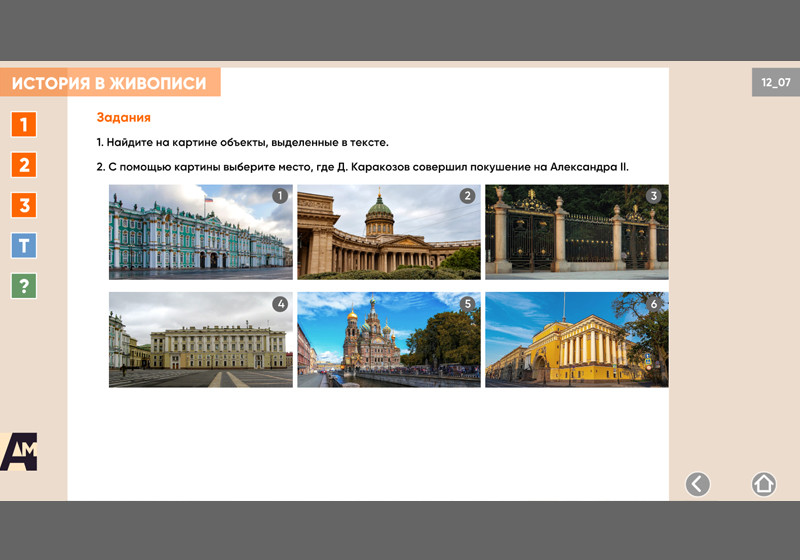
Task: Click the 'История в живописи' header
Action: point(110,83)
